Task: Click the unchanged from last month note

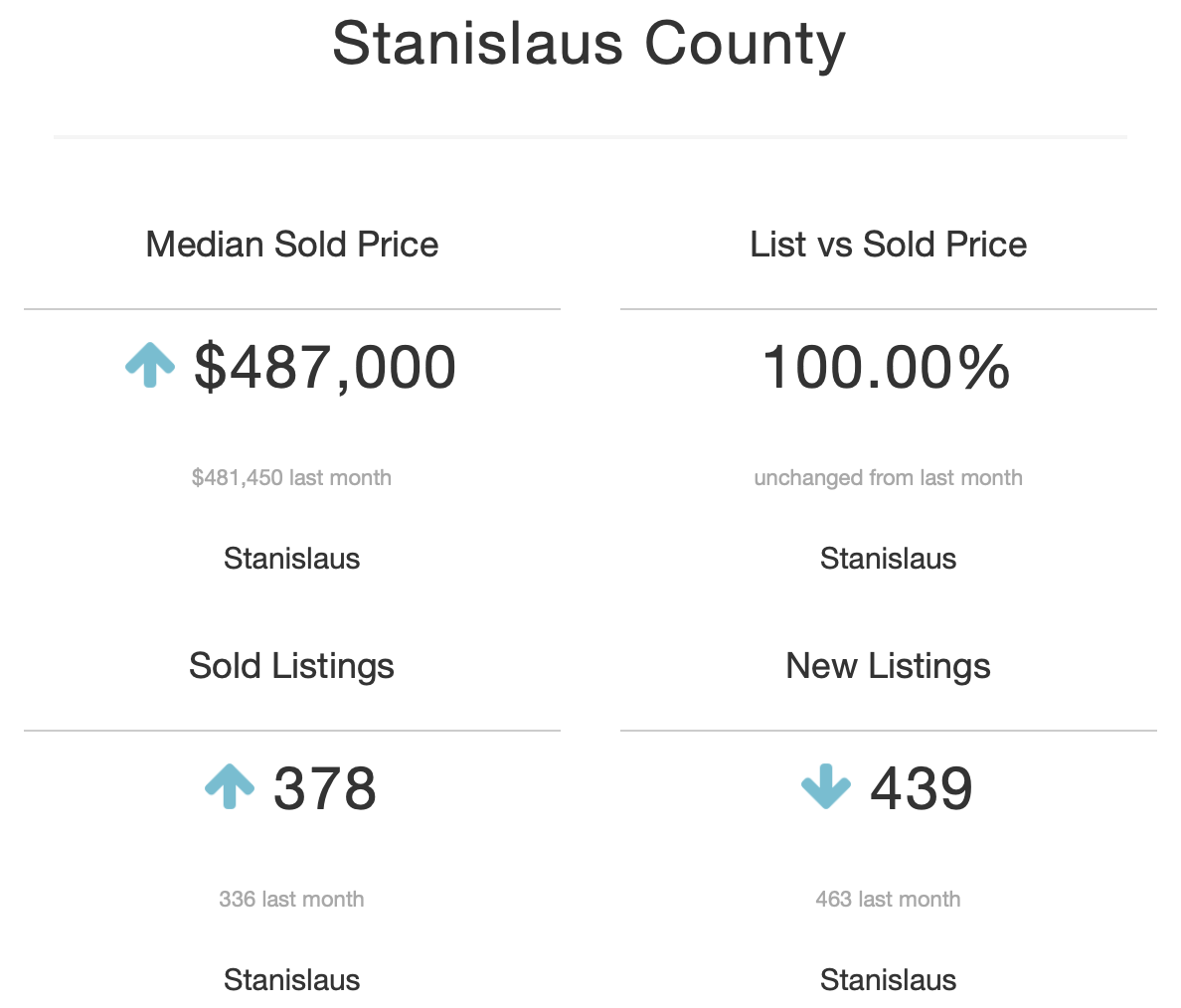Action: tap(888, 477)
